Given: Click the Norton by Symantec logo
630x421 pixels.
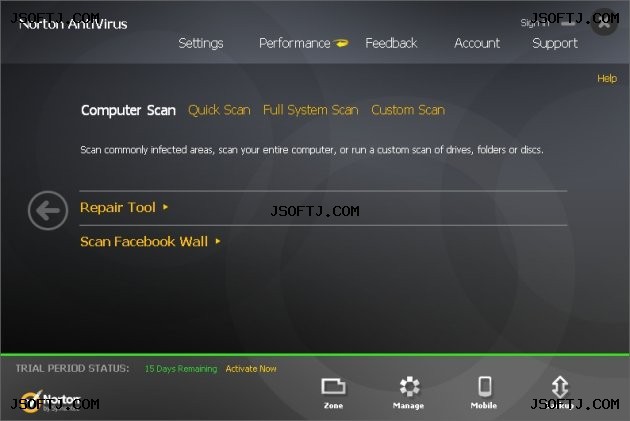Looking at the screenshot, I should [x=50, y=401].
